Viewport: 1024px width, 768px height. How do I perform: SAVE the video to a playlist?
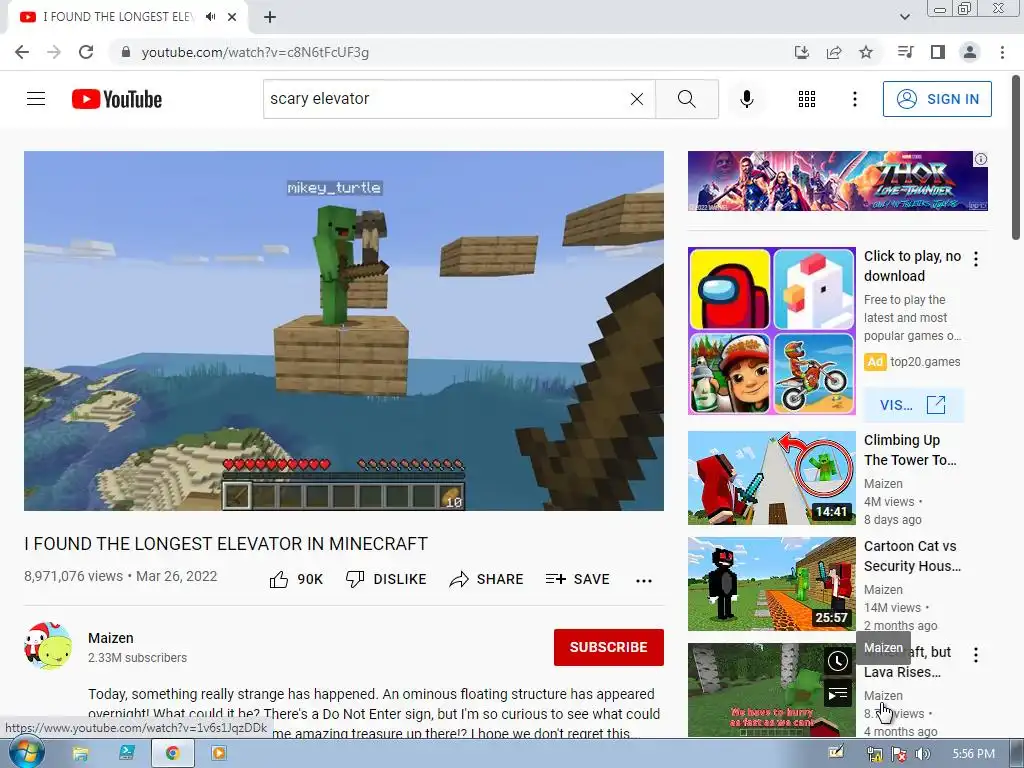(577, 579)
